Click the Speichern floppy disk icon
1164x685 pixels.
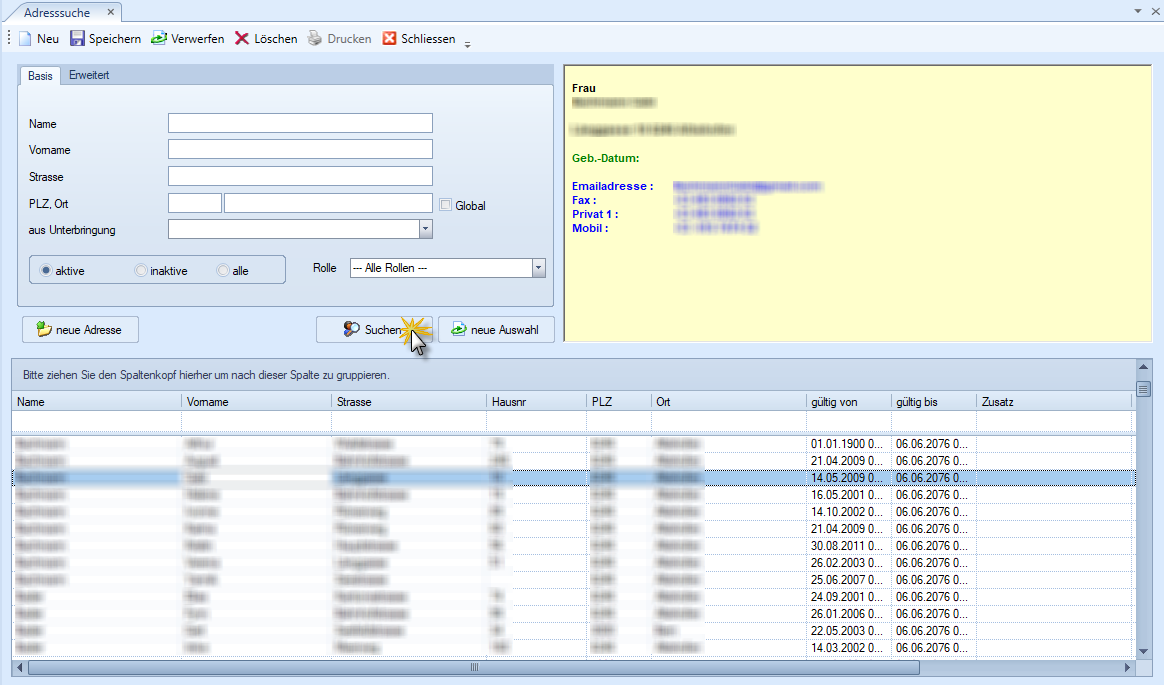(x=77, y=39)
